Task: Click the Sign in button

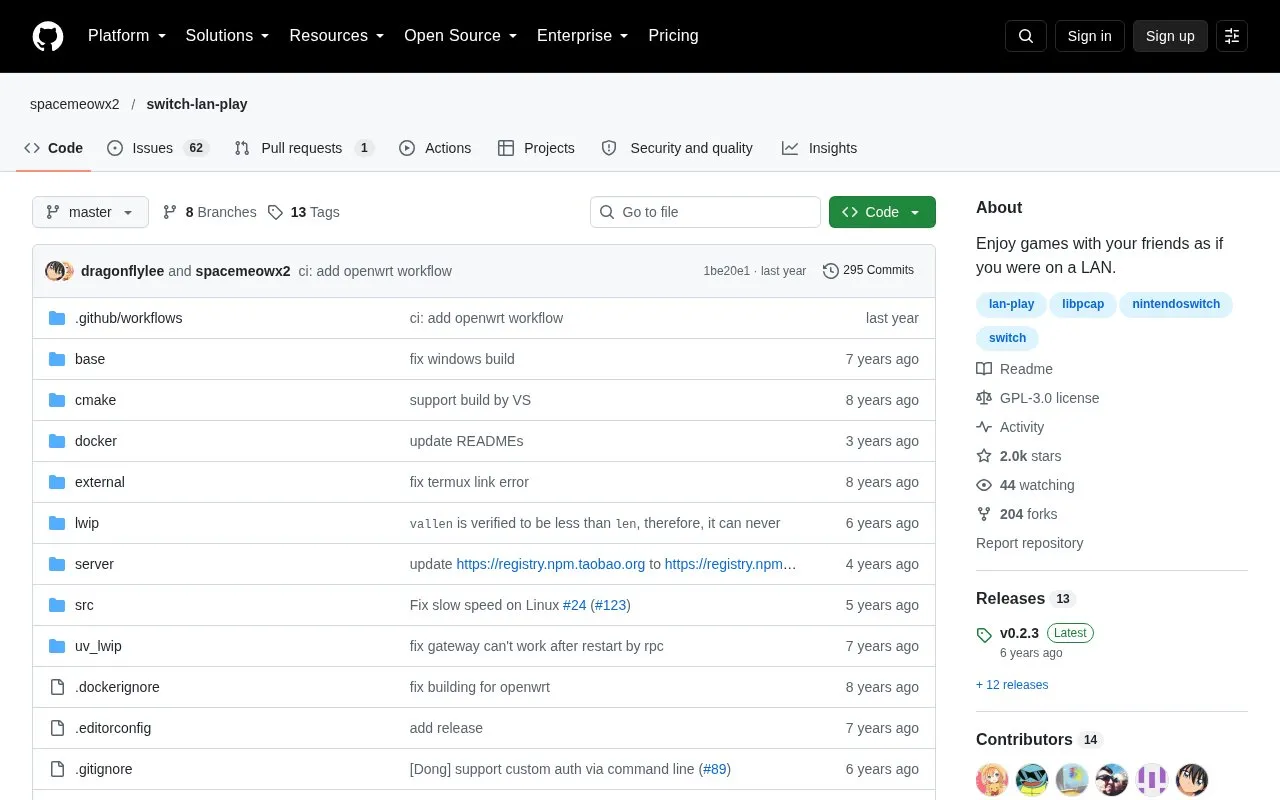Action: coord(1090,36)
